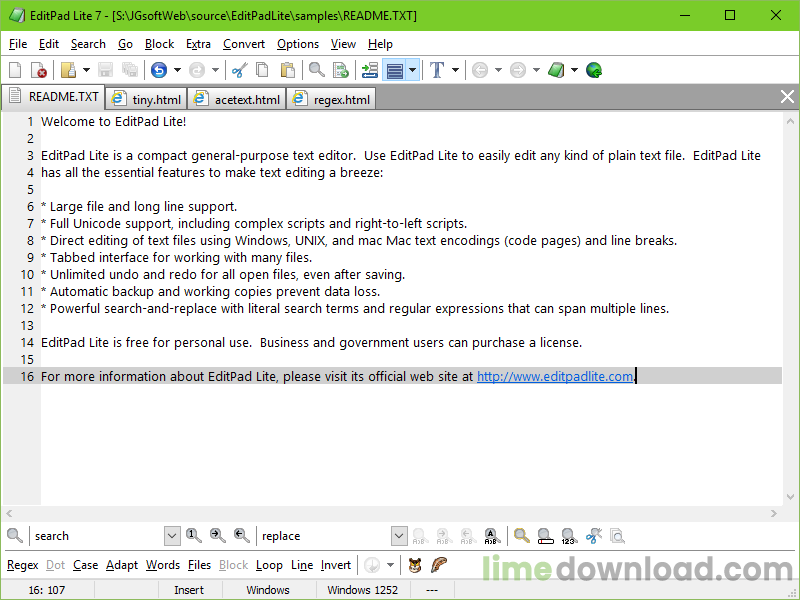This screenshot has width=800, height=600.
Task: Click the indent/line numbers icon with green arrow
Action: click(x=369, y=70)
